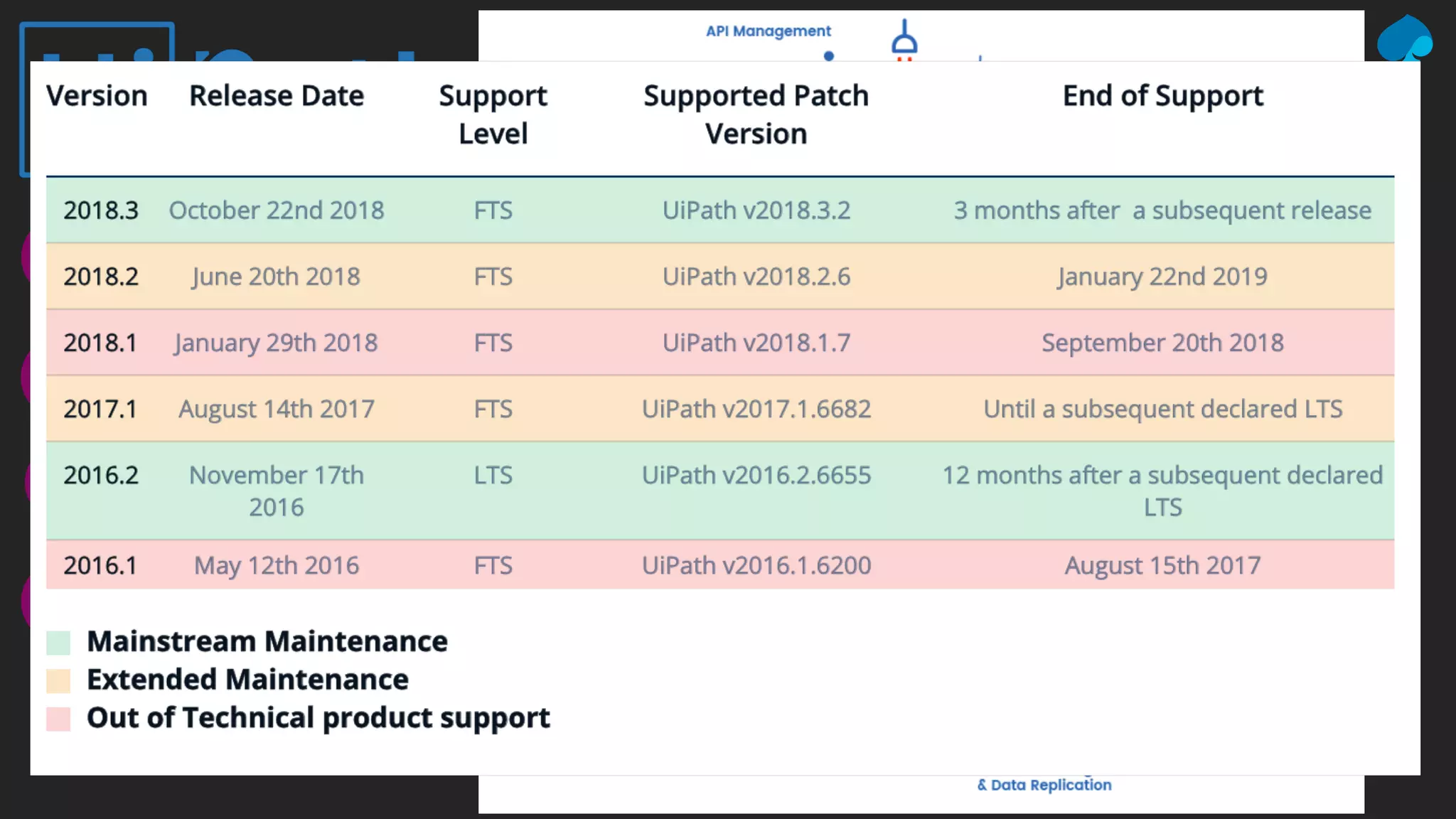
Task: Click the green Mainstream Maintenance swatch
Action: tap(58, 642)
